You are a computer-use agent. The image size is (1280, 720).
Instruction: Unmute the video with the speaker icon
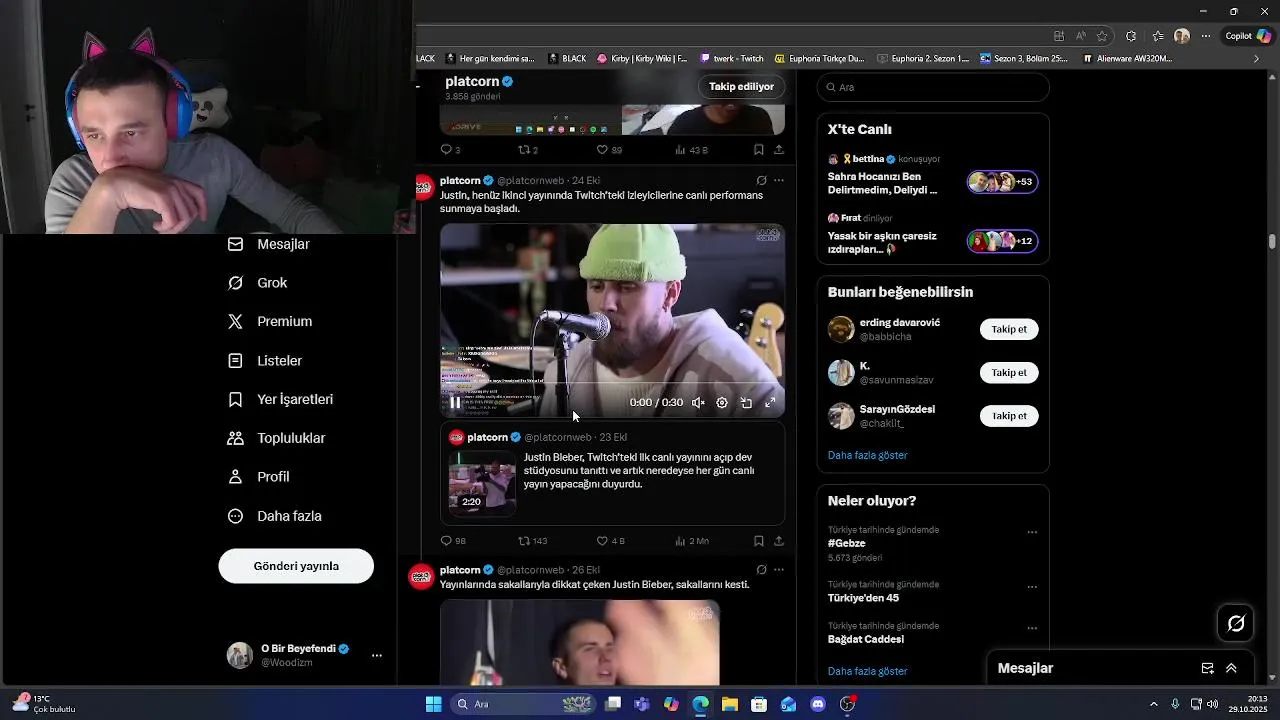coord(698,403)
